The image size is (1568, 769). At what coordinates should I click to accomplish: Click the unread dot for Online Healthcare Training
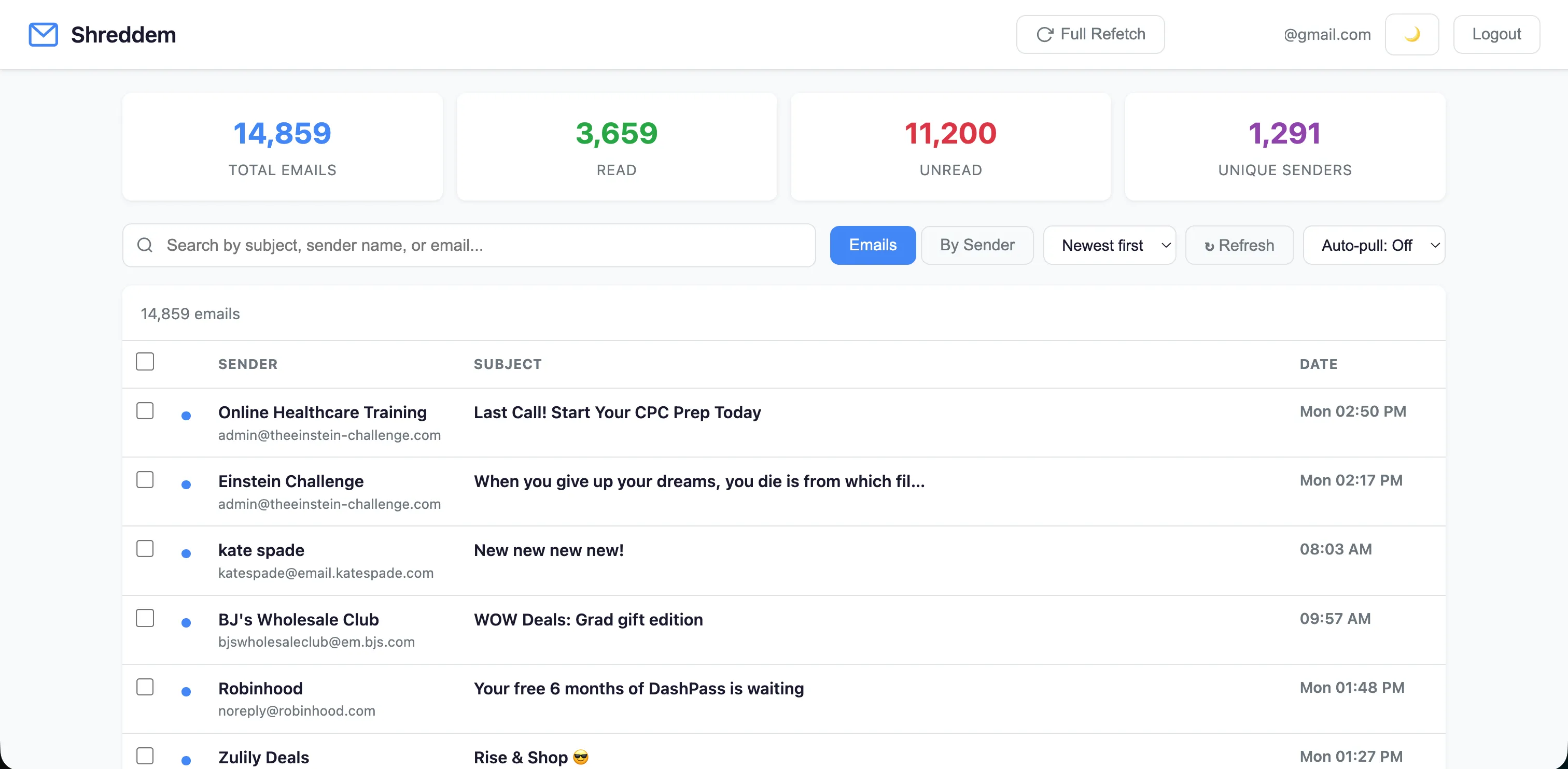coord(186,416)
